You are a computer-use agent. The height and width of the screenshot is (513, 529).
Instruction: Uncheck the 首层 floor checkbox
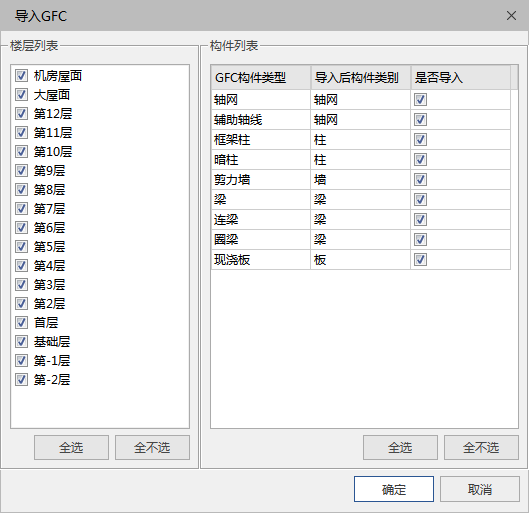pyautogui.click(x=21, y=323)
